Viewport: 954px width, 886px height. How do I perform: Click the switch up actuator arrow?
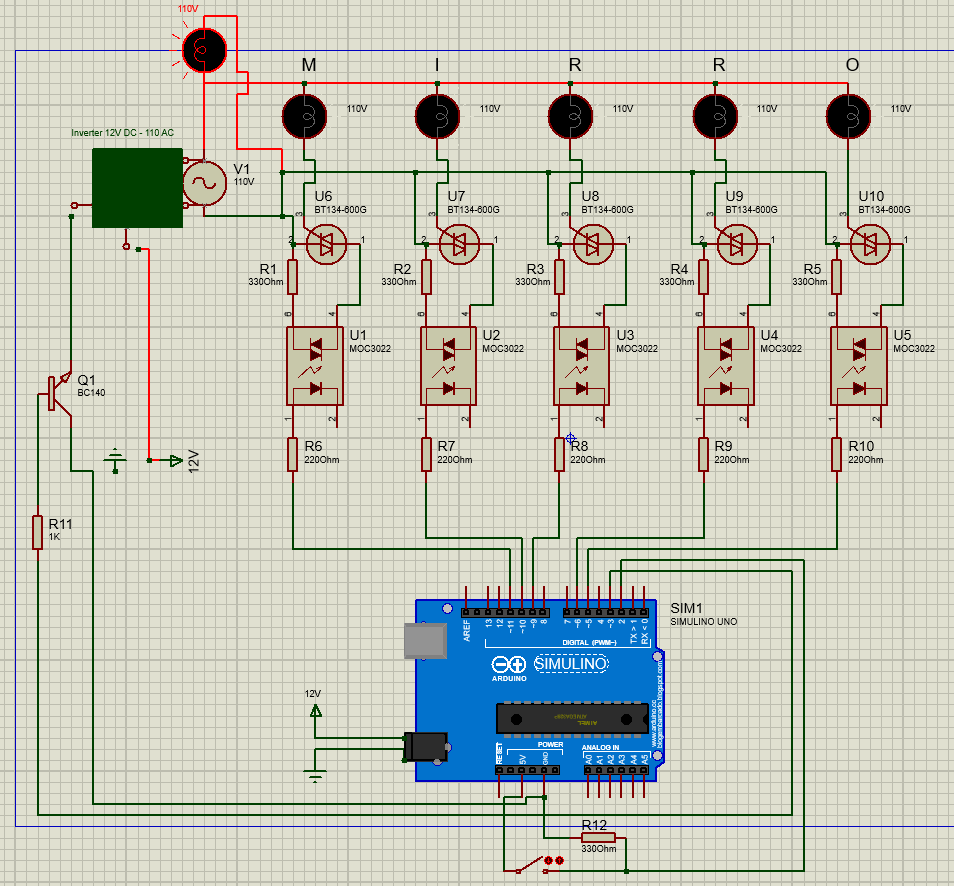[559, 860]
